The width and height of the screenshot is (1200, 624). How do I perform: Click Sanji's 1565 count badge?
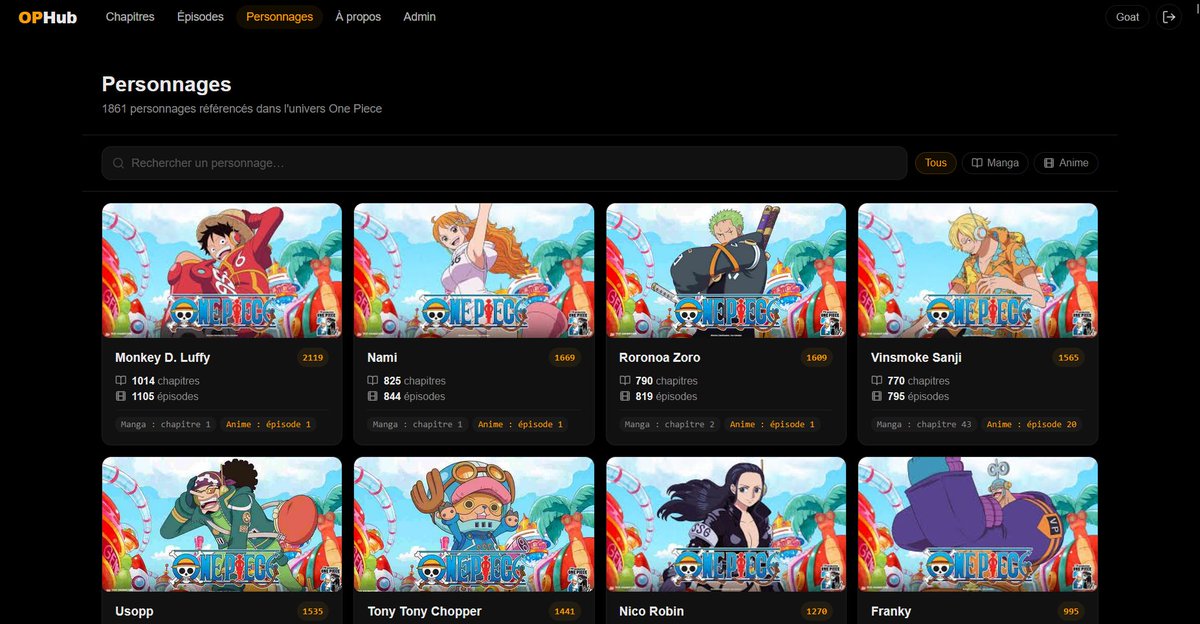1068,358
